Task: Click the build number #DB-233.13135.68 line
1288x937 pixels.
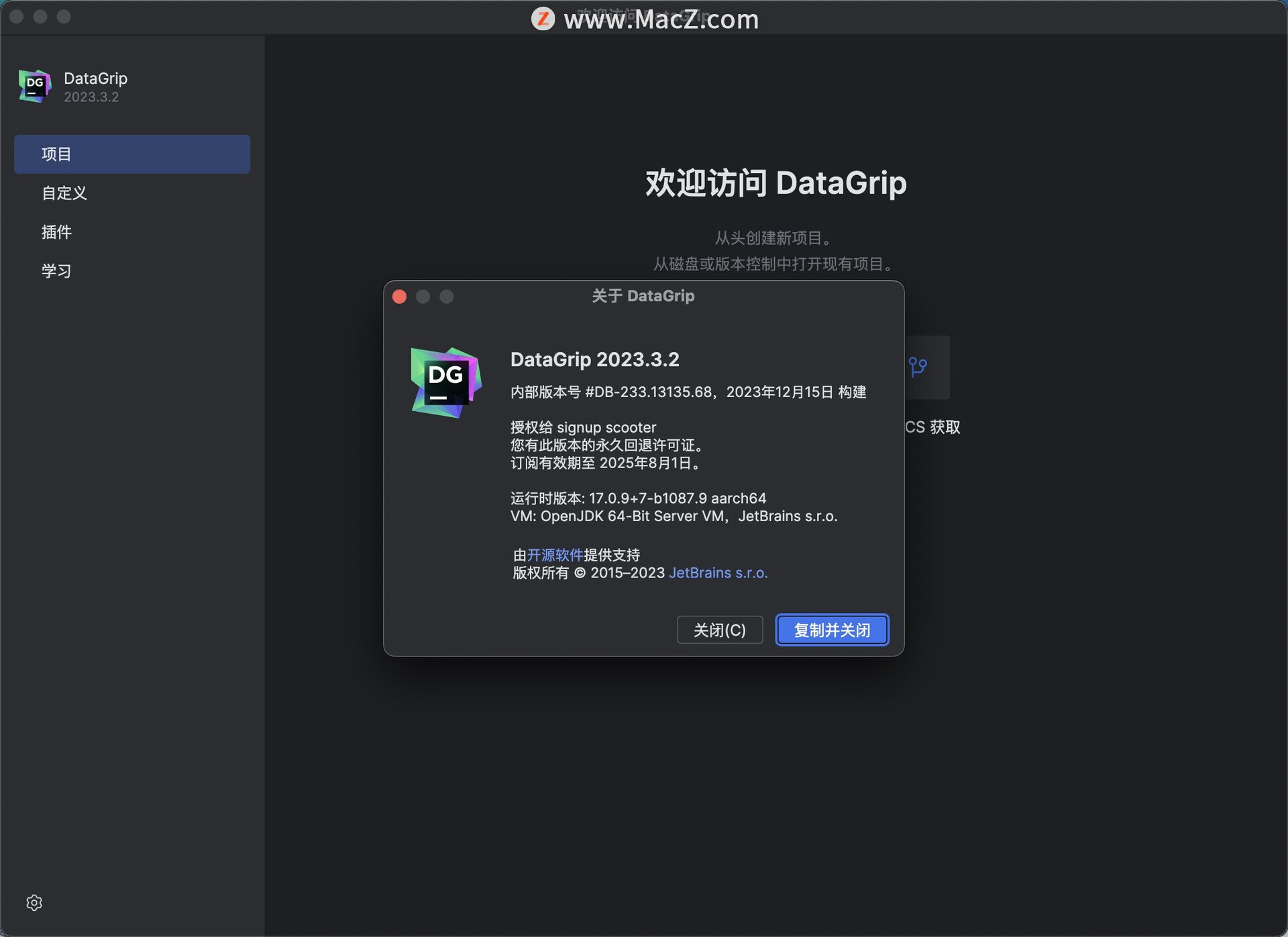Action: point(688,392)
